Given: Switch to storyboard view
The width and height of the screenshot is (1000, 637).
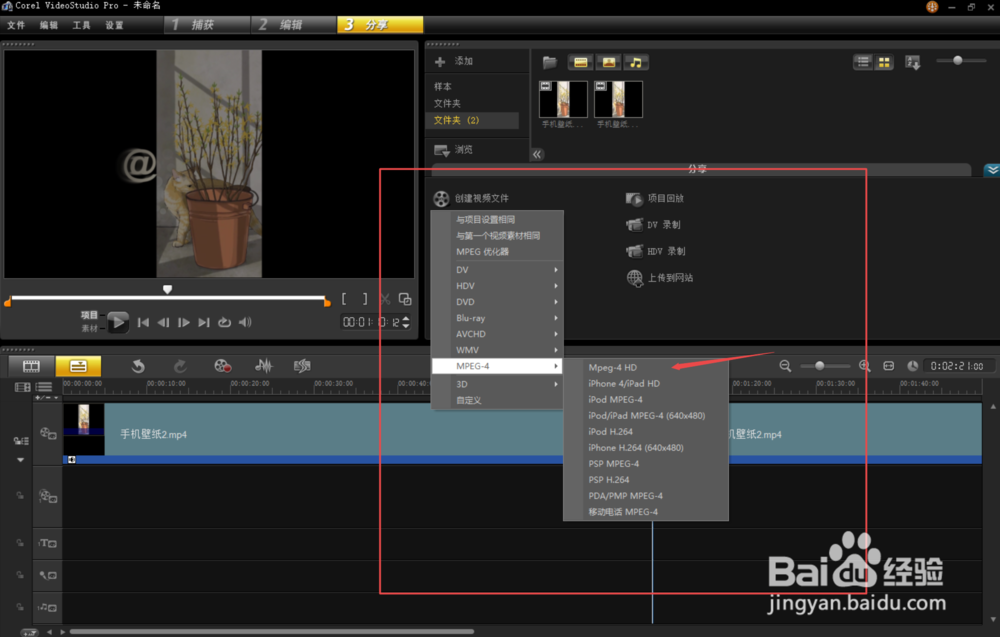Looking at the screenshot, I should pyautogui.click(x=31, y=366).
